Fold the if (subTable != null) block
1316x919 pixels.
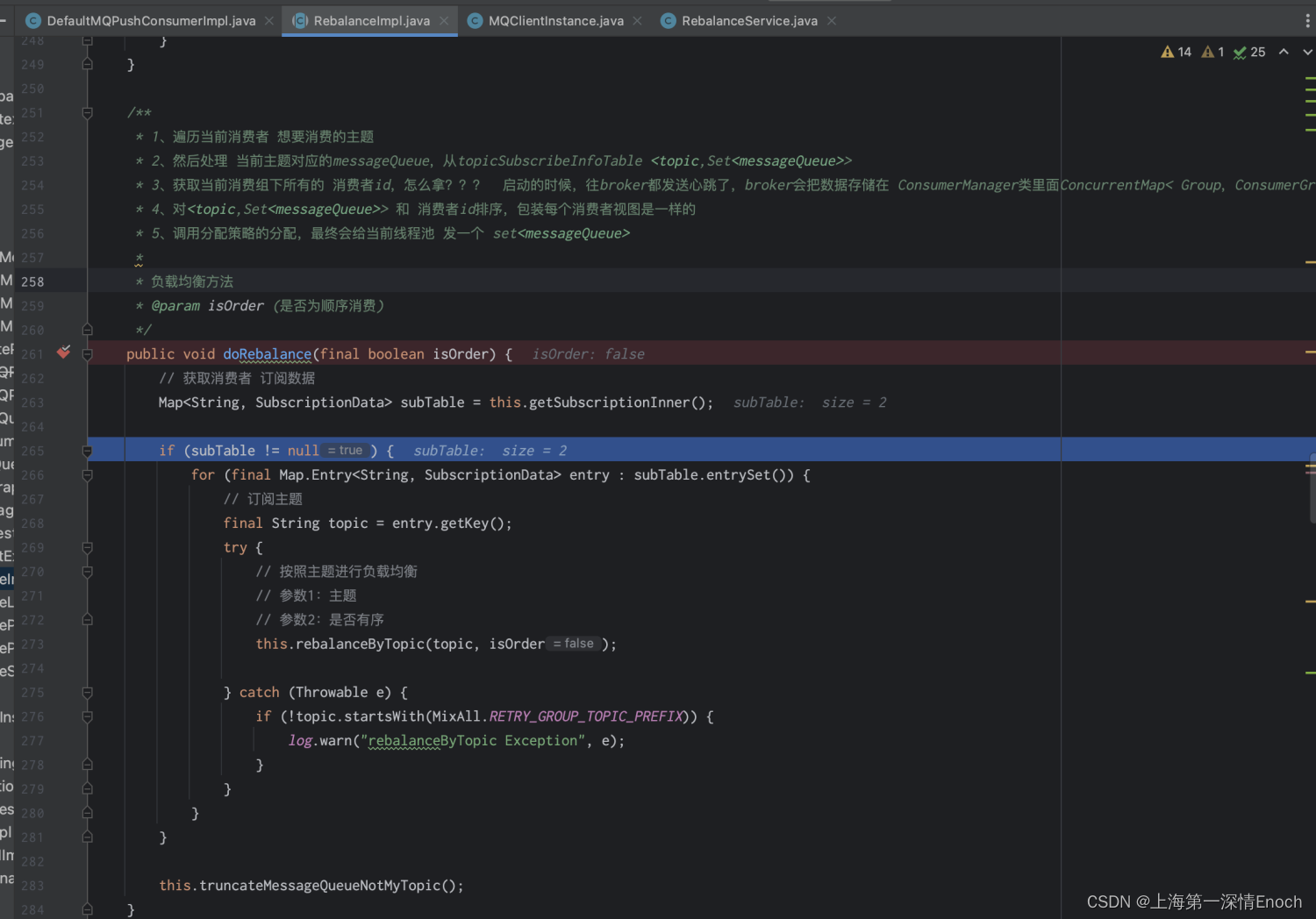click(87, 451)
